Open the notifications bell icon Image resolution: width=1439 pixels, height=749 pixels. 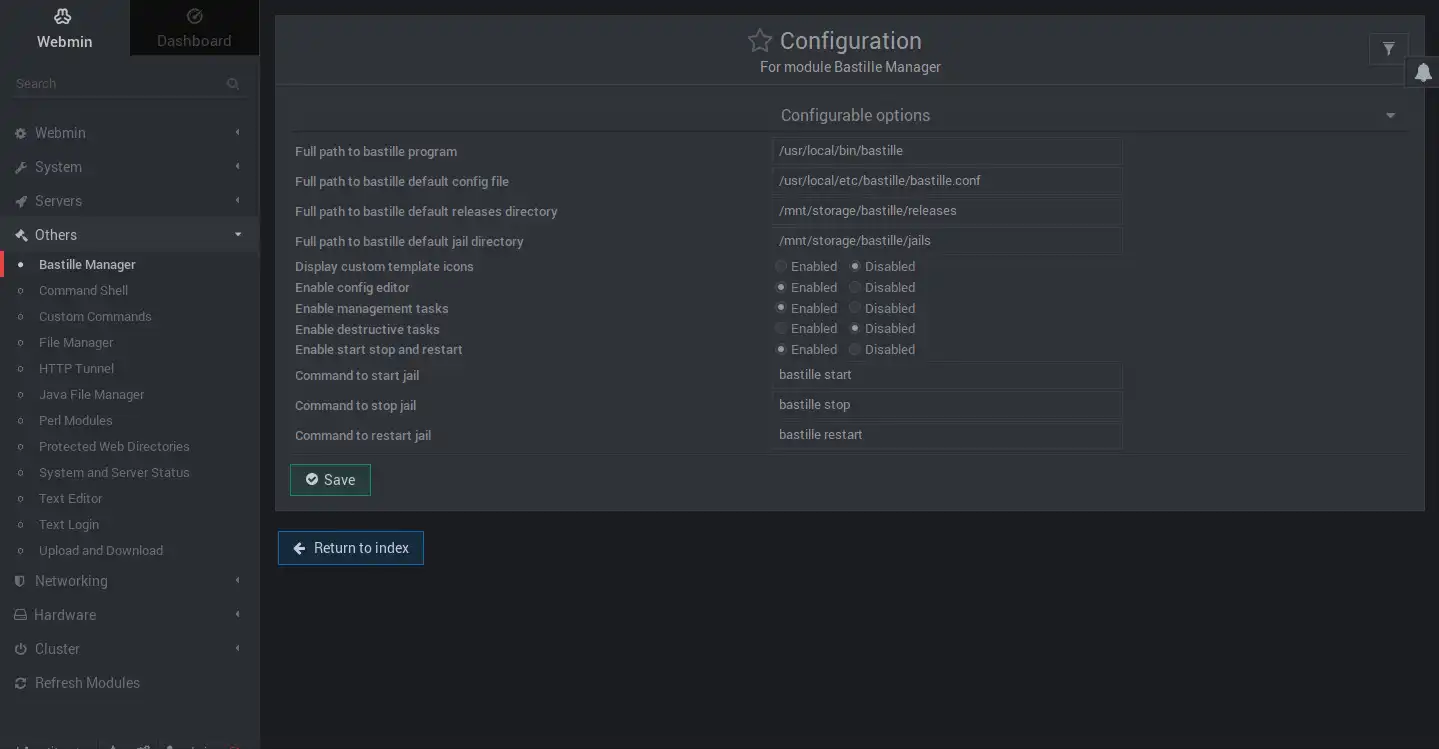1423,72
